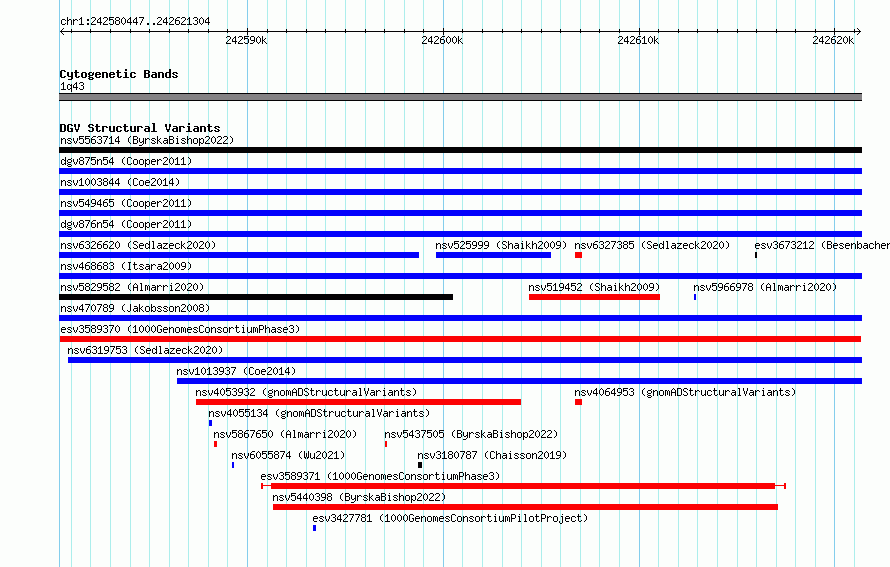Open the nsv5437505 (ByrskaBishop2022) label
Screen dimensions: 890x567
471,434
